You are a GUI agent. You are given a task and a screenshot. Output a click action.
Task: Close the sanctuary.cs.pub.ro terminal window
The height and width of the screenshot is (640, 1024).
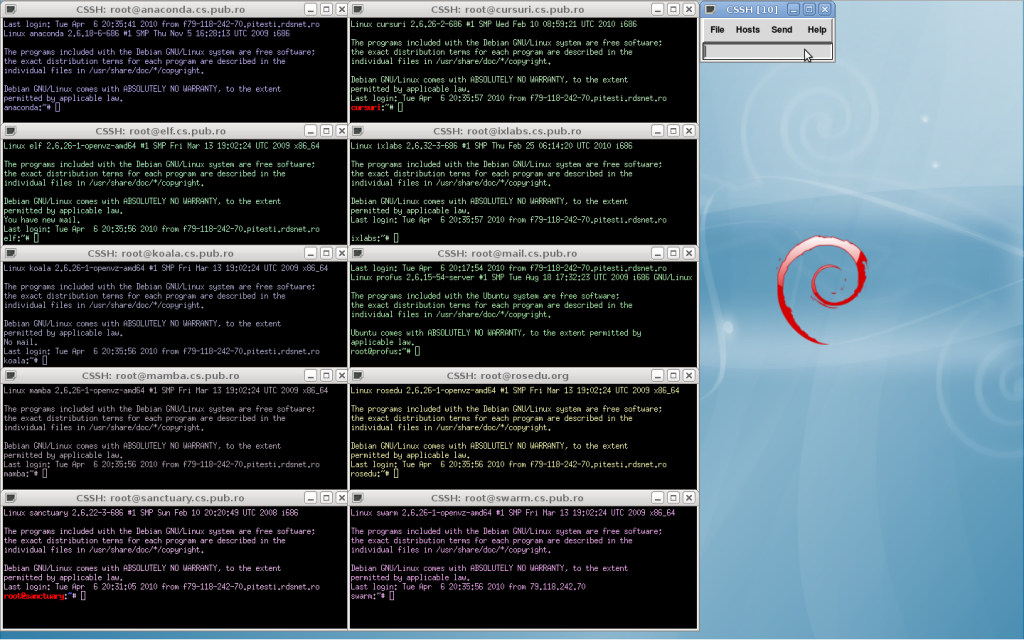click(x=342, y=498)
